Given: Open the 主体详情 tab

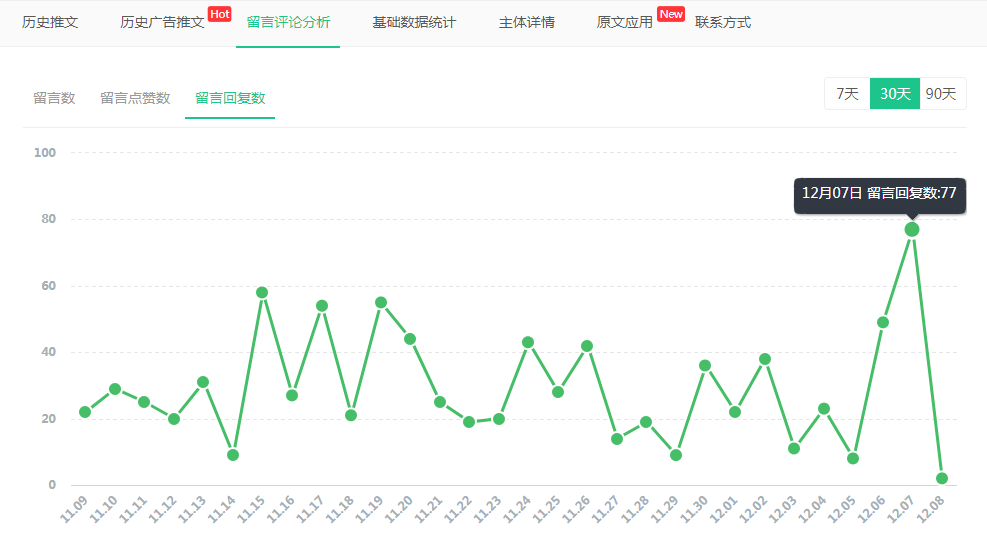Looking at the screenshot, I should click(527, 23).
